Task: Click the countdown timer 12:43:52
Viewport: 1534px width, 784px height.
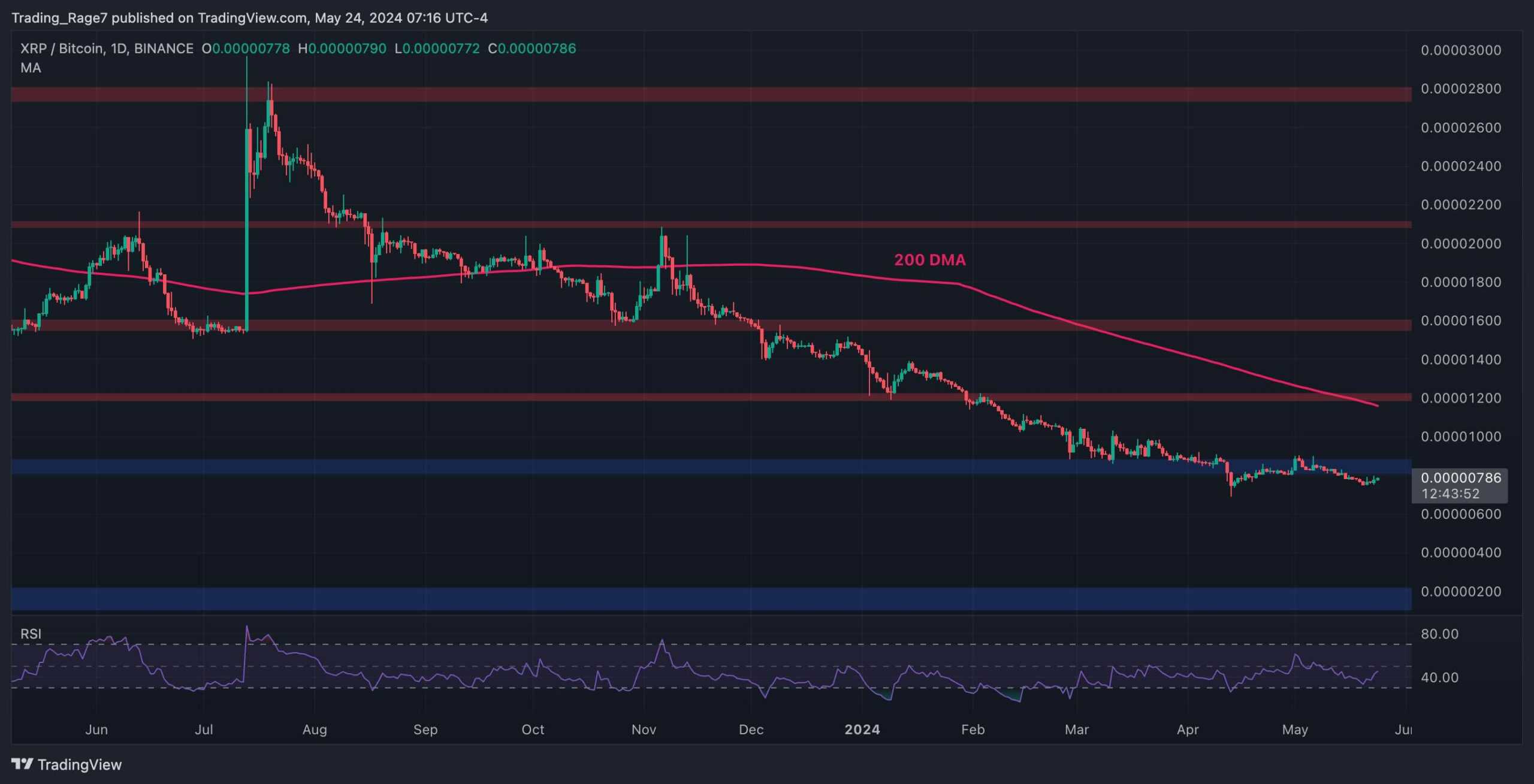Action: point(1451,494)
